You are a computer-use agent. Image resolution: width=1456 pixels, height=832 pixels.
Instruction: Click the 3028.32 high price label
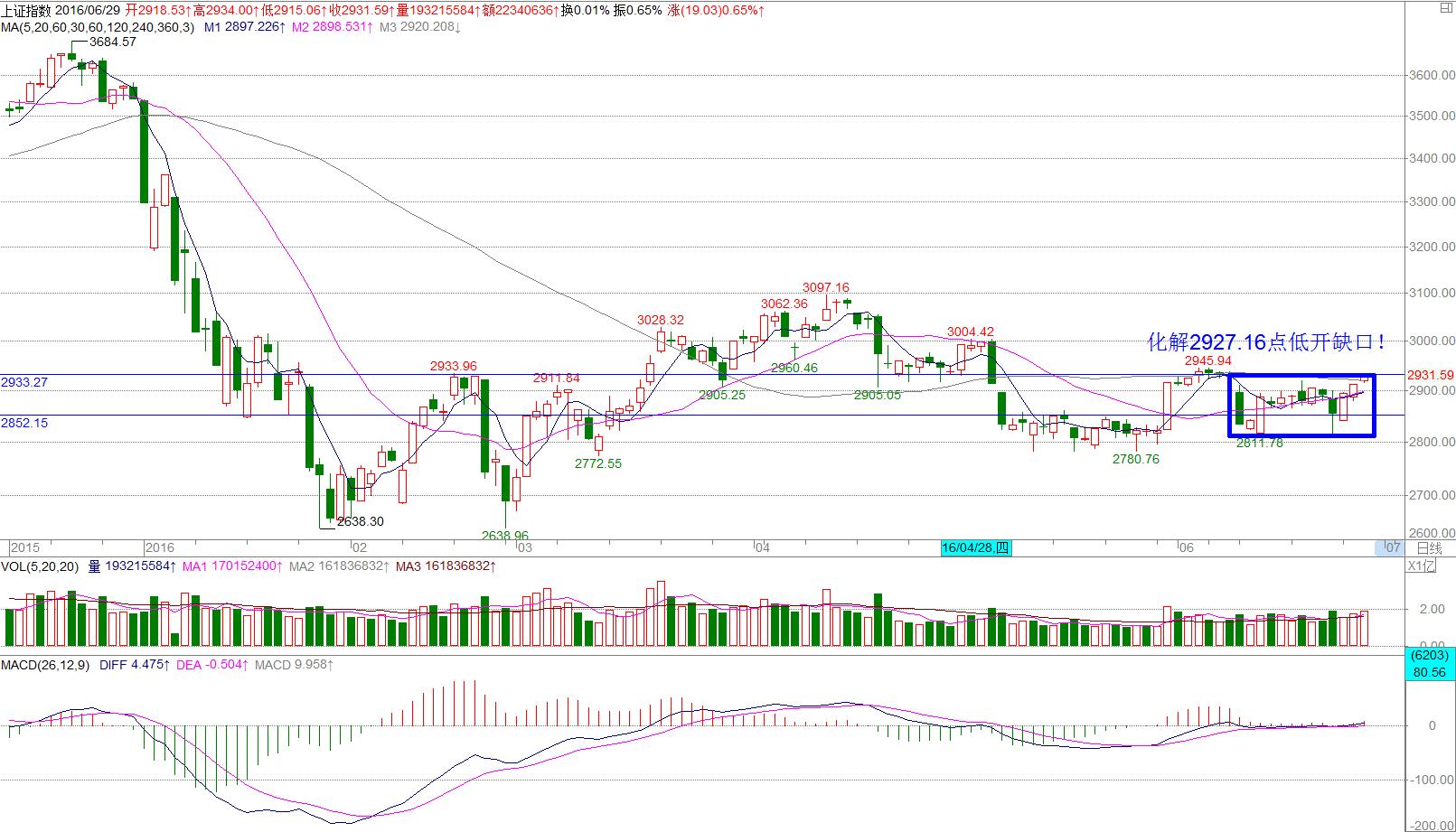(661, 320)
